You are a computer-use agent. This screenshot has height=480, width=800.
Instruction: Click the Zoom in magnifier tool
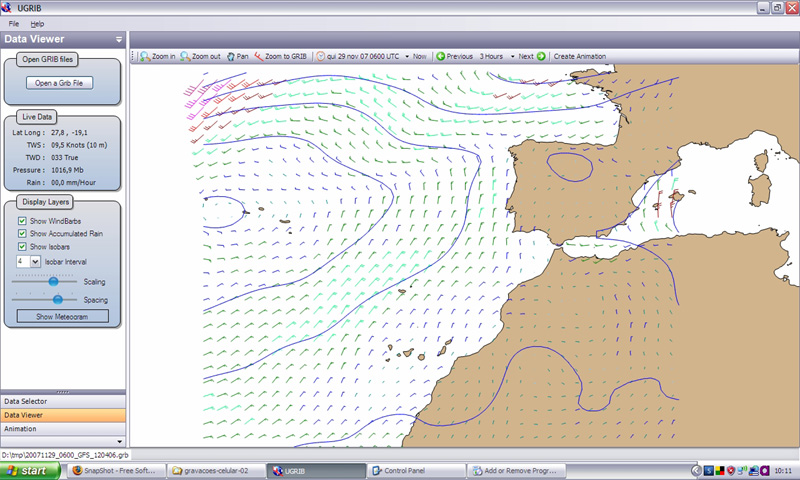(x=158, y=56)
